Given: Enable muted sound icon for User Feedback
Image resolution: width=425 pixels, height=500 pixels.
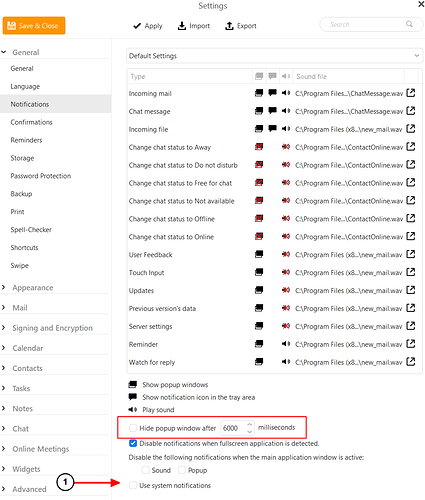Looking at the screenshot, I should [286, 254].
